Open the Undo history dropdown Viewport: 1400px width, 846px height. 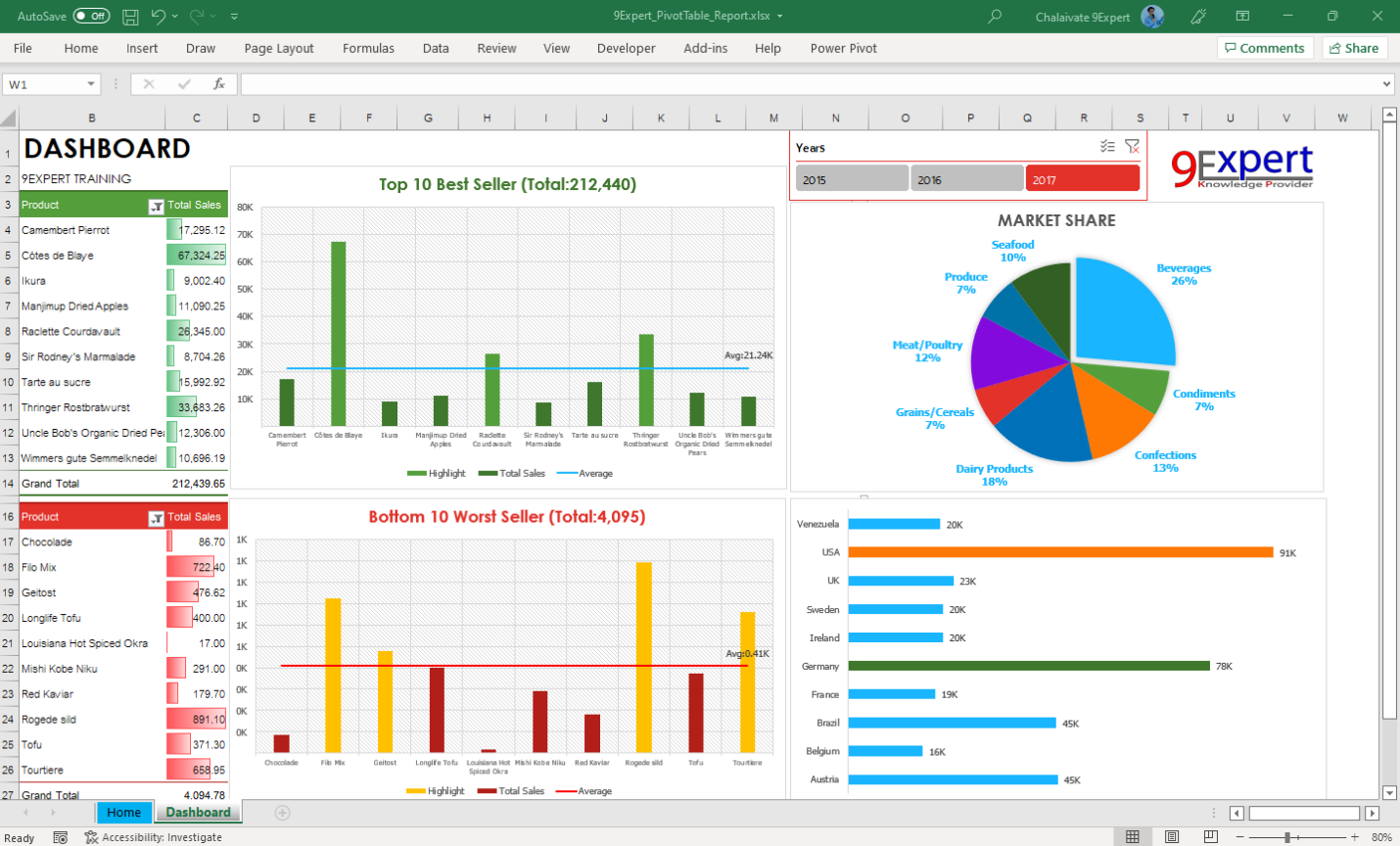173,16
